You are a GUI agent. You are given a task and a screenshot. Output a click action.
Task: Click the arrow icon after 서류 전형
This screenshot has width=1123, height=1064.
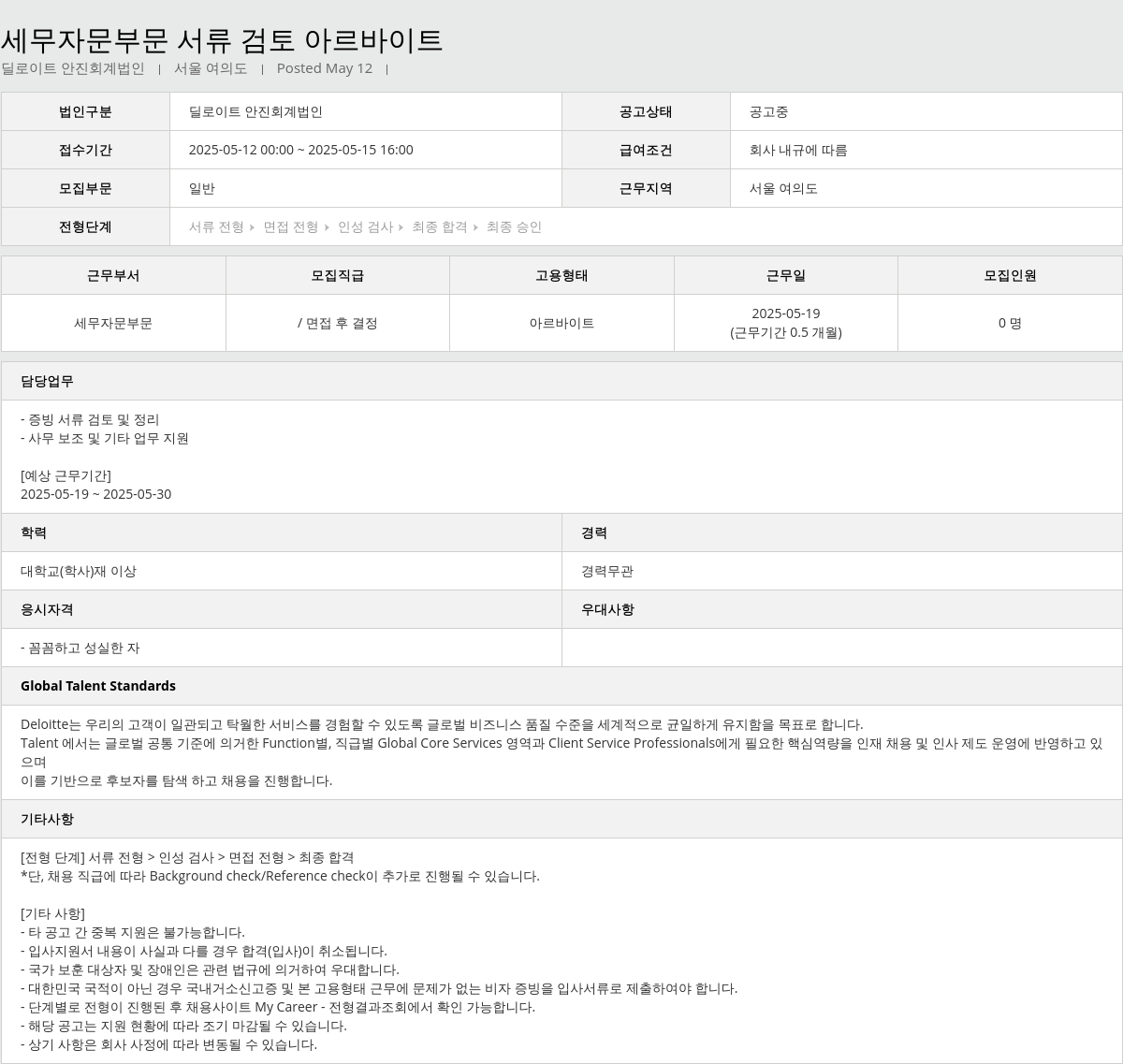253,227
